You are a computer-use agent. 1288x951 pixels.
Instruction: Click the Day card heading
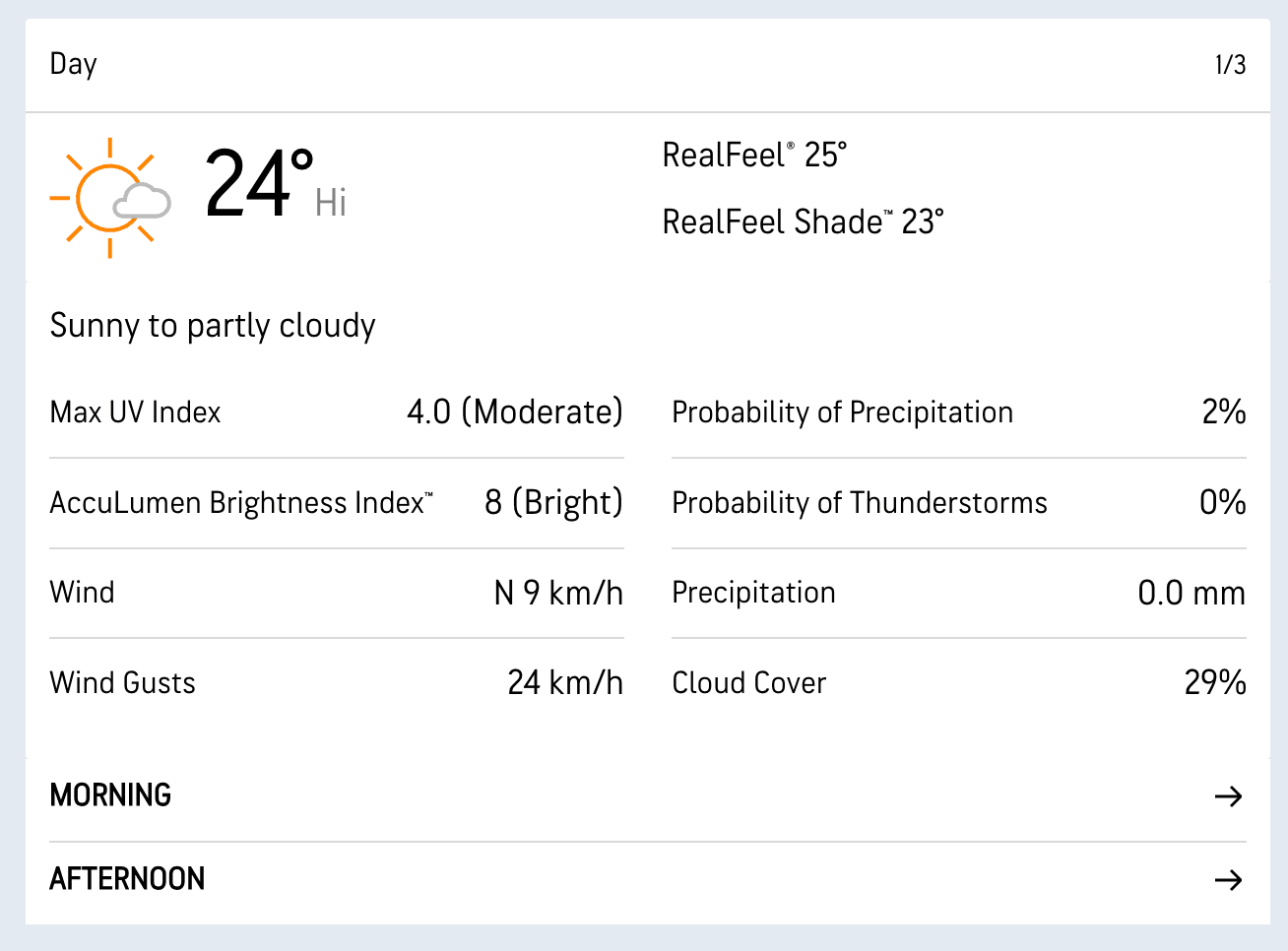tap(74, 65)
